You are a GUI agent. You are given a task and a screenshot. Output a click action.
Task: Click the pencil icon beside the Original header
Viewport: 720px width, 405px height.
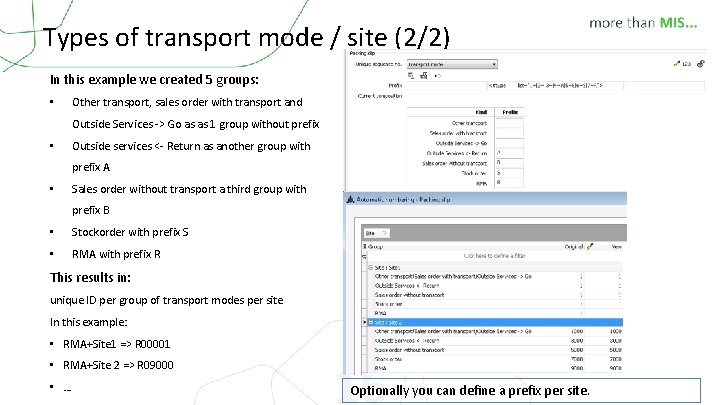[590, 247]
